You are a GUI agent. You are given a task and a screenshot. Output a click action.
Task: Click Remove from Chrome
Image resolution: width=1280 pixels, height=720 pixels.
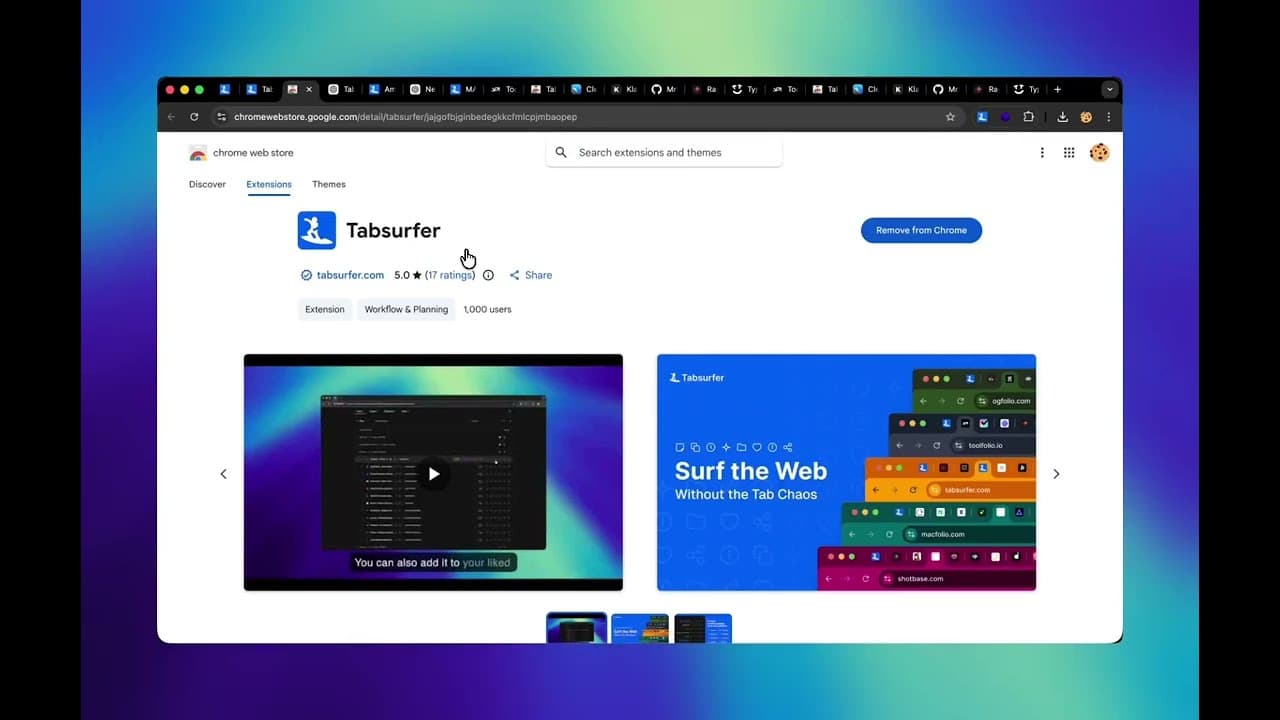(921, 230)
